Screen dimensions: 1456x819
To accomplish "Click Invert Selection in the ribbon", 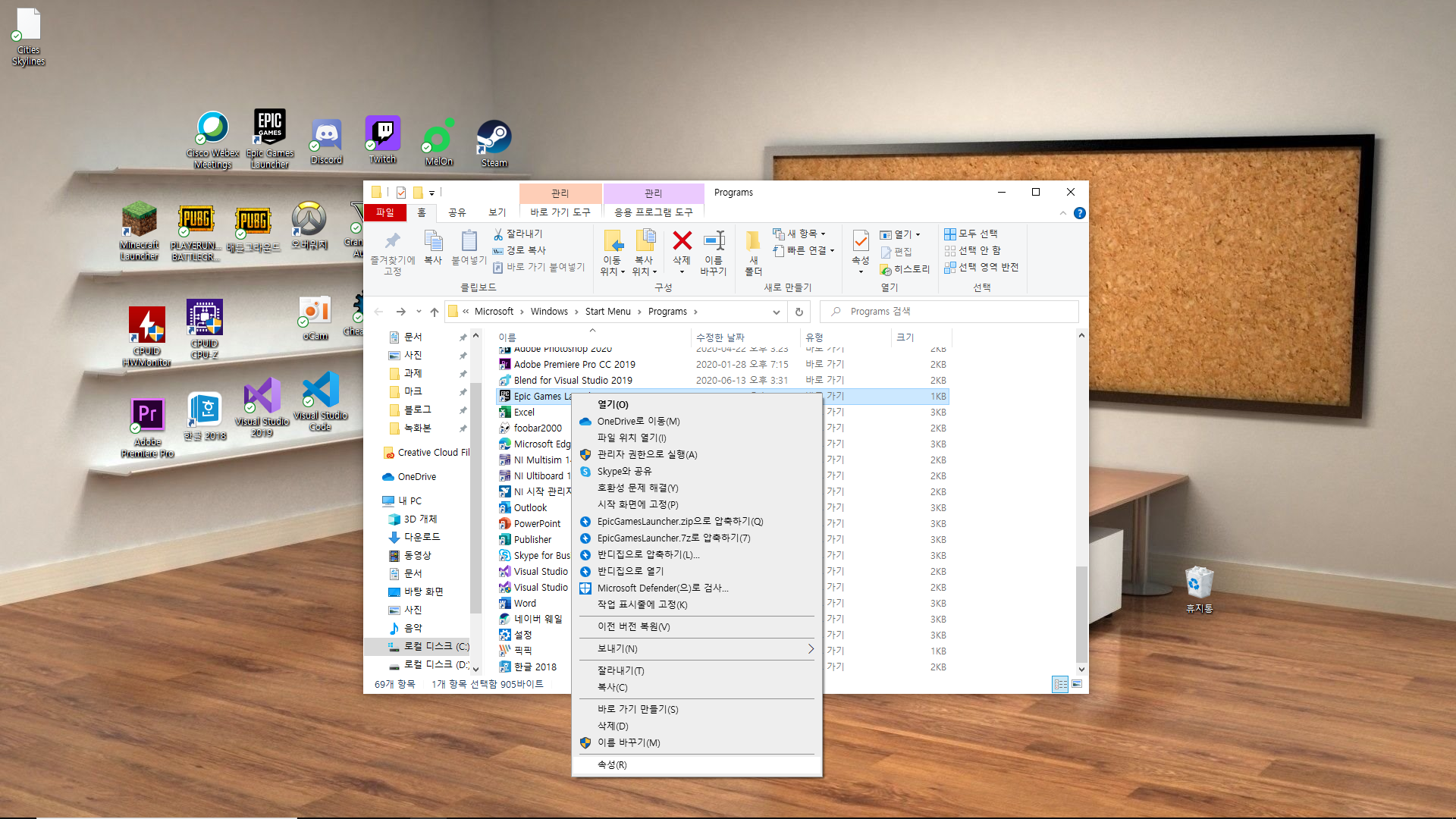I will (x=981, y=267).
